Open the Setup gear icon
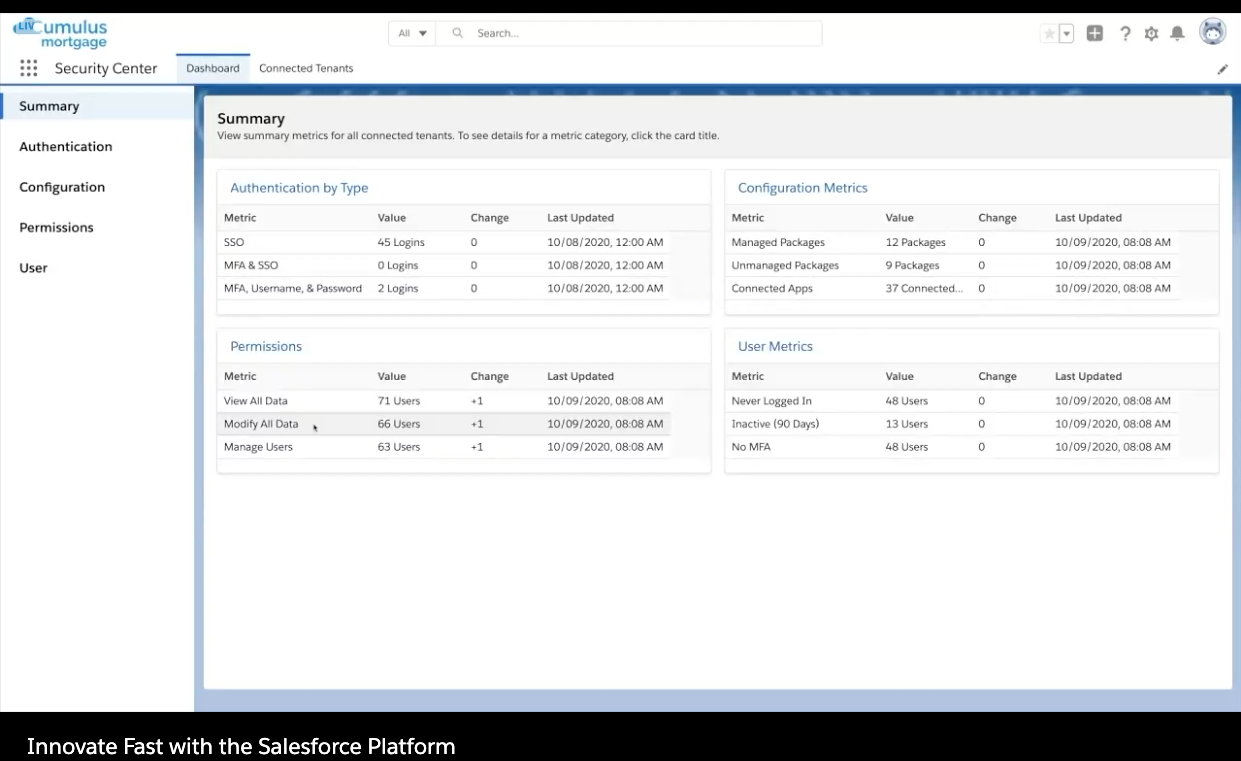This screenshot has width=1241, height=761. 1151,34
